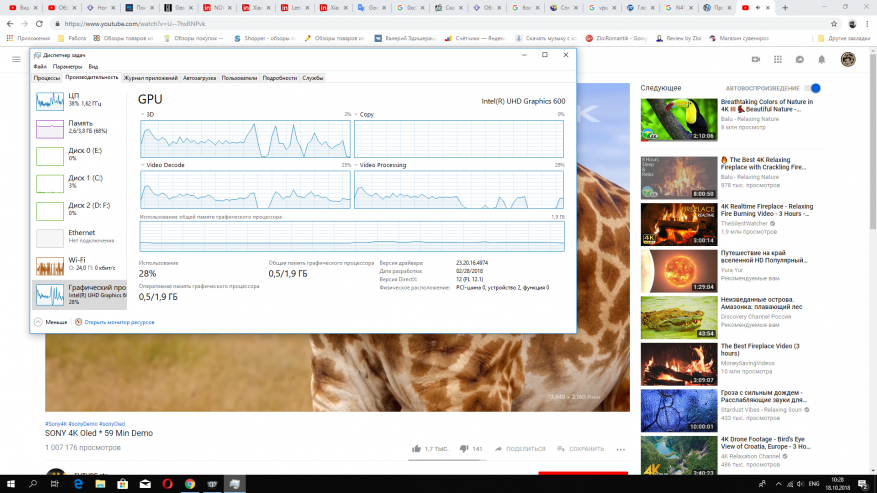Screen dimensions: 877x493
Task: Open 4K Realtime Fireplace video thumbnail
Action: click(x=678, y=224)
